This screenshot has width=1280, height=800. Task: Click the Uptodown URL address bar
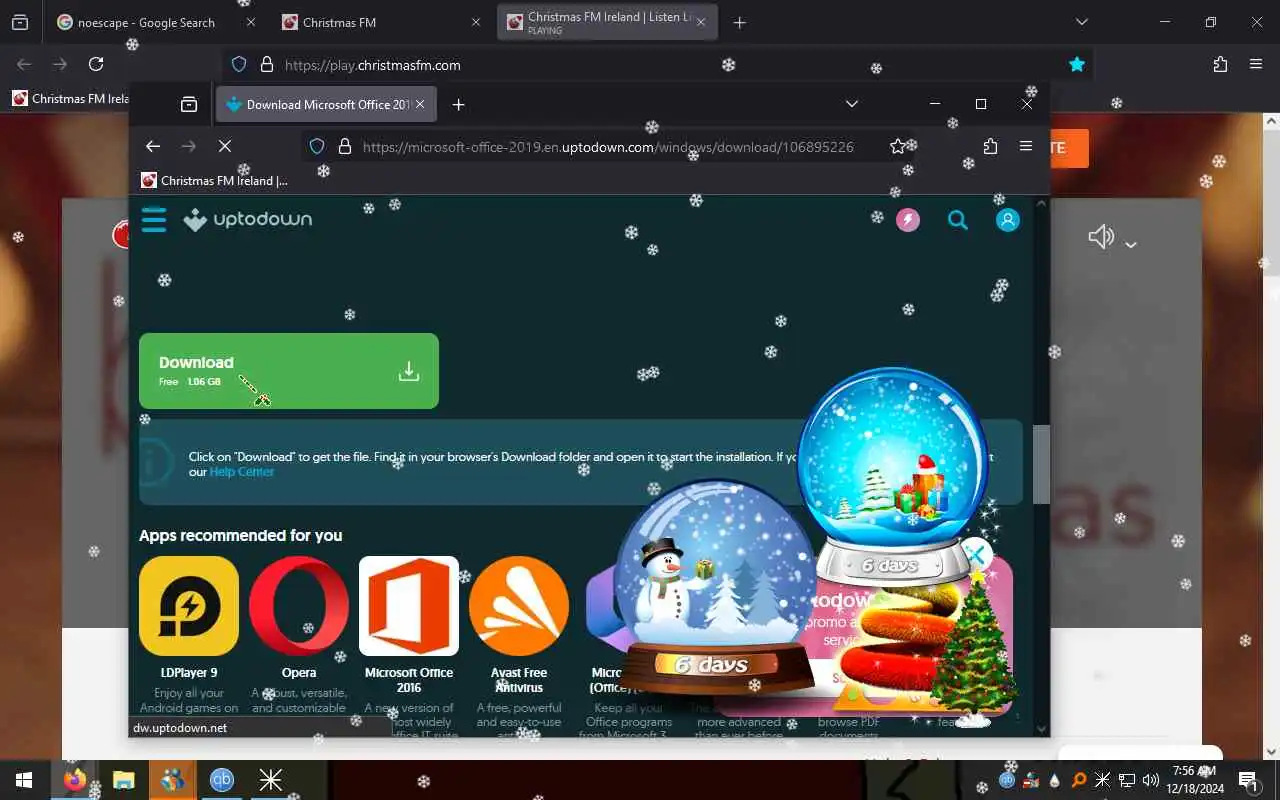[608, 146]
